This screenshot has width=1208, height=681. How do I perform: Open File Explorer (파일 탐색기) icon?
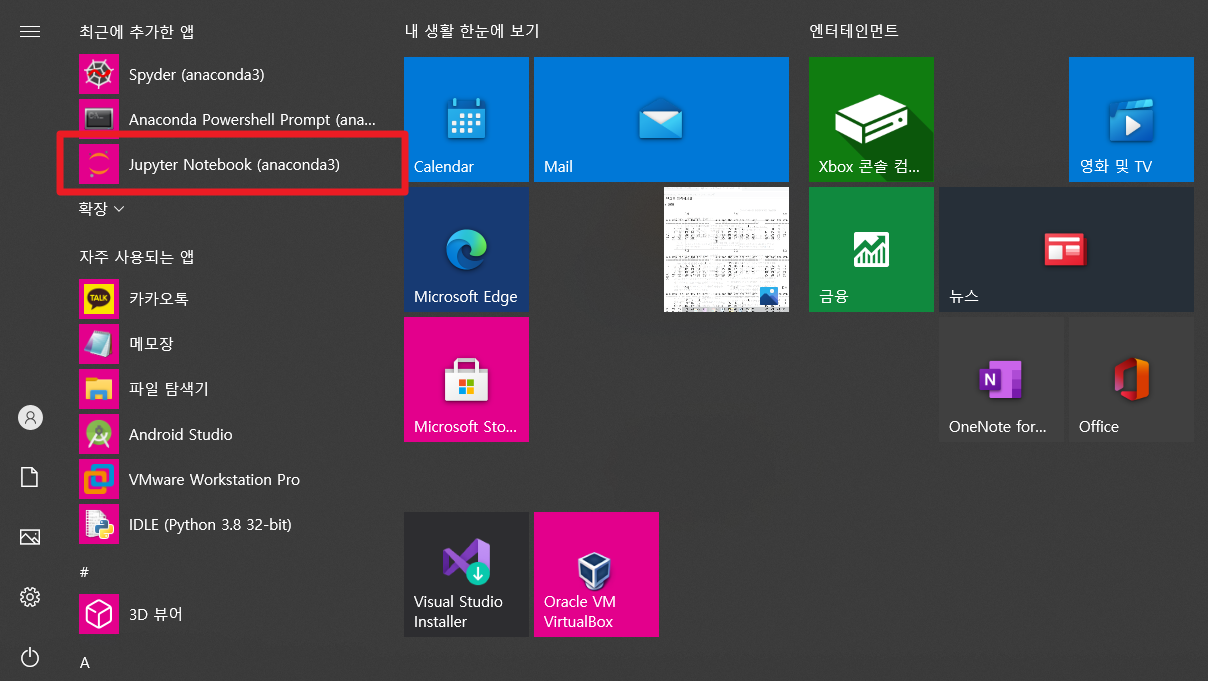tap(99, 388)
